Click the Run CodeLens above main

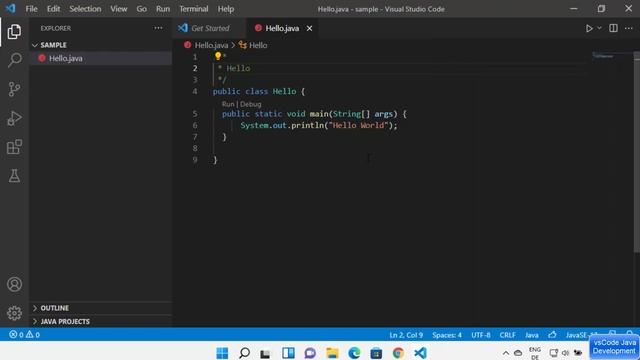[x=228, y=104]
